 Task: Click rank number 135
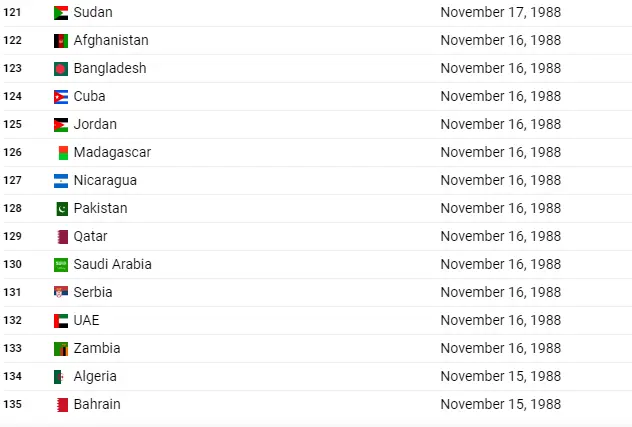12,404
